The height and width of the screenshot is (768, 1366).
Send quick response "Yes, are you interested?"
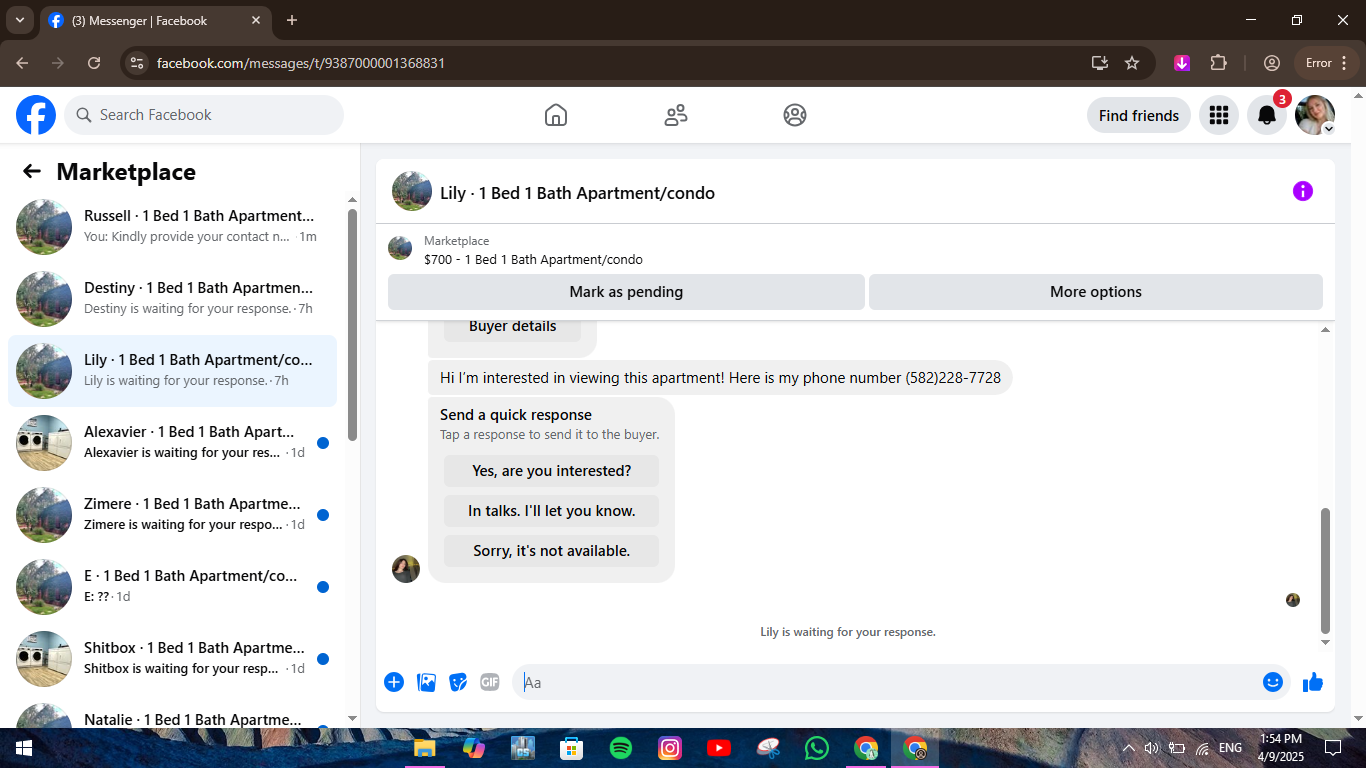pos(552,471)
